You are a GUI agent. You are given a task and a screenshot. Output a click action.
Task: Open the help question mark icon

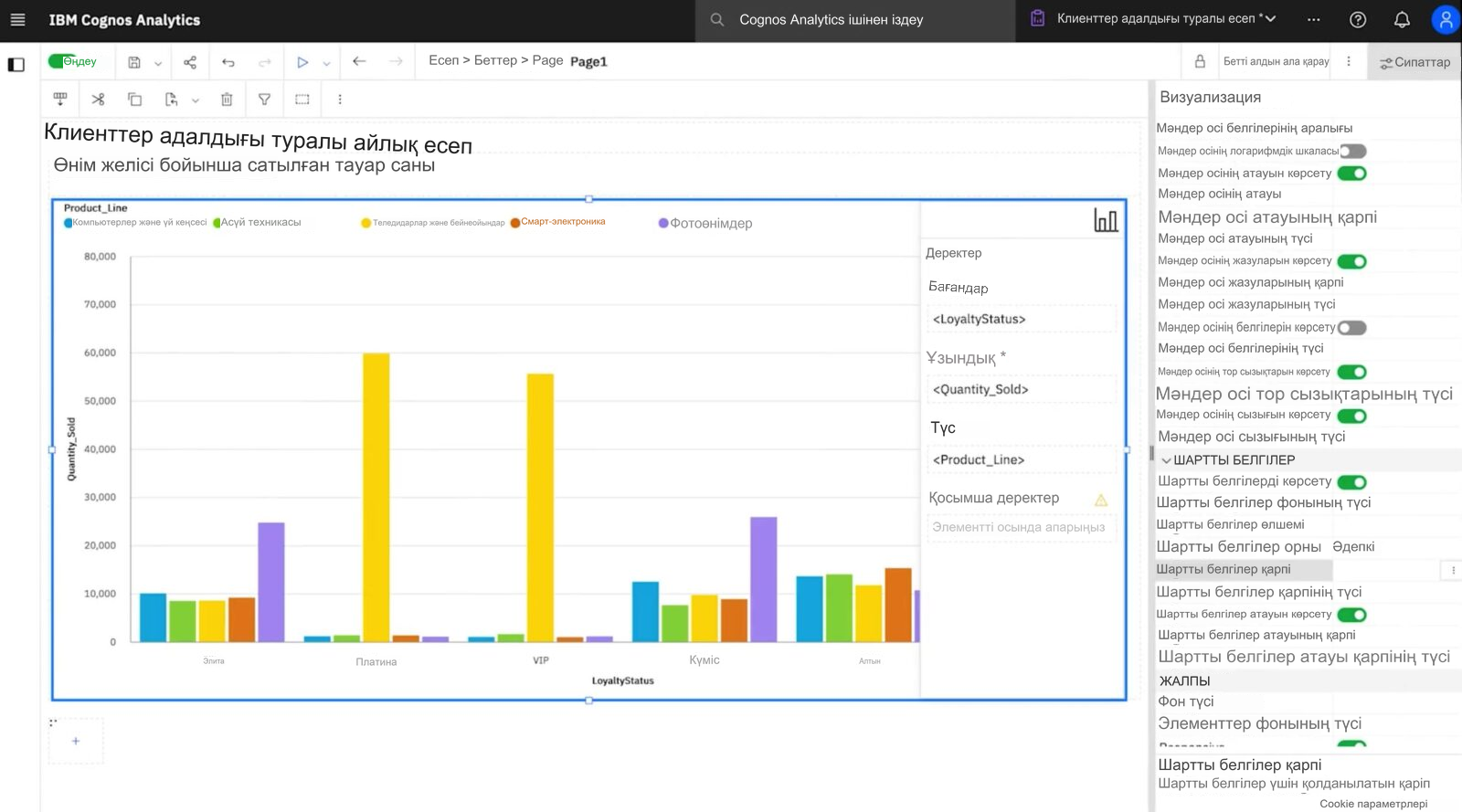coord(1358,19)
